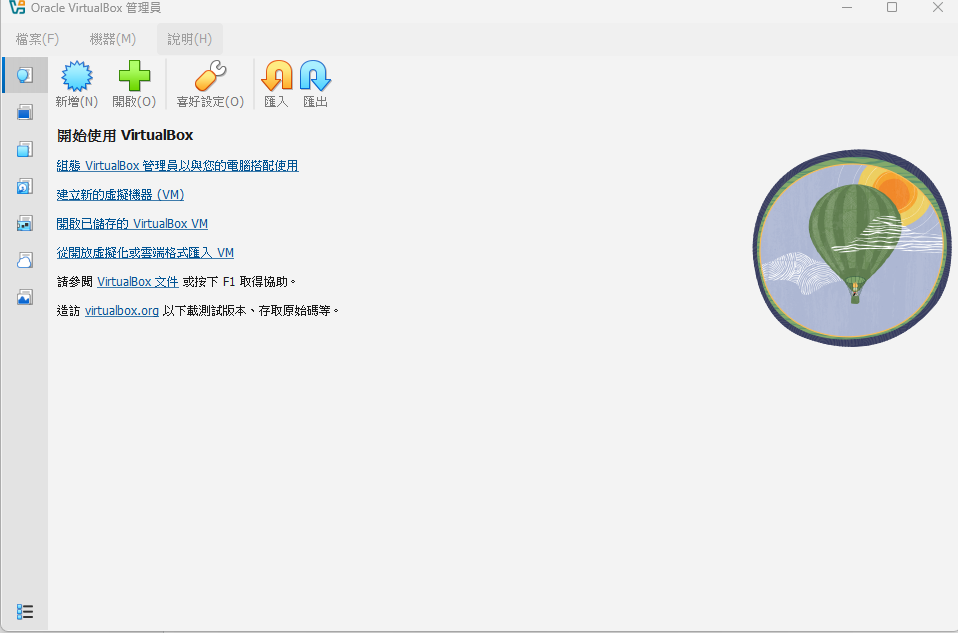Open the Activities chart icon in sidebar
This screenshot has width=958, height=633.
click(24, 298)
